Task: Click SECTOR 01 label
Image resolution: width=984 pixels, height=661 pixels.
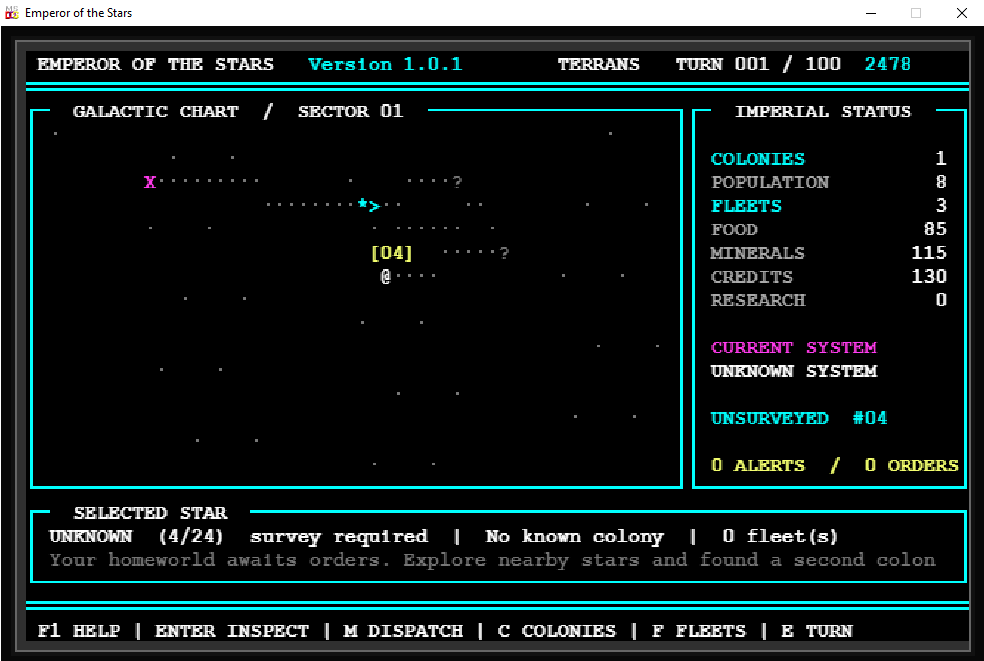Action: click(350, 111)
